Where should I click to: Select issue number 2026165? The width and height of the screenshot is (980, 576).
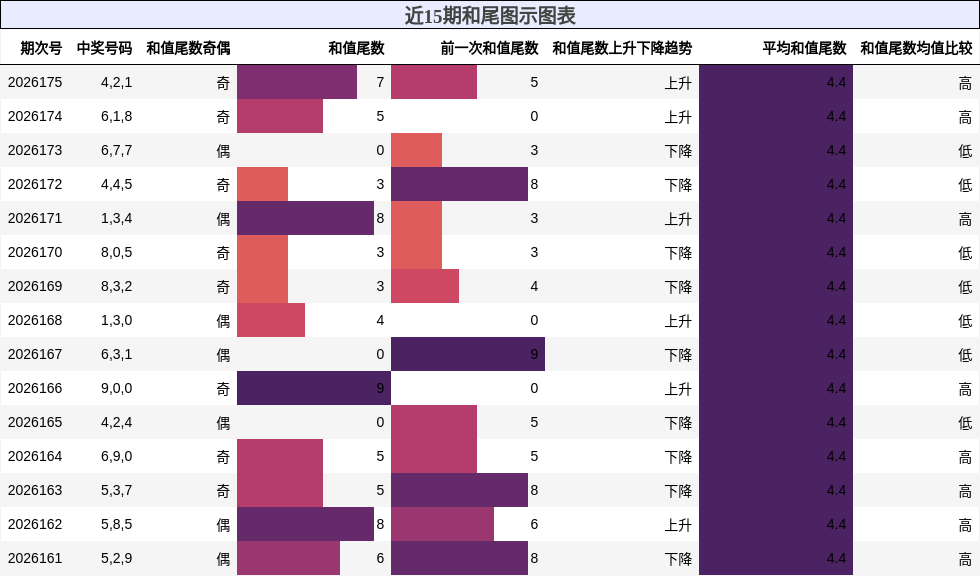pos(35,422)
